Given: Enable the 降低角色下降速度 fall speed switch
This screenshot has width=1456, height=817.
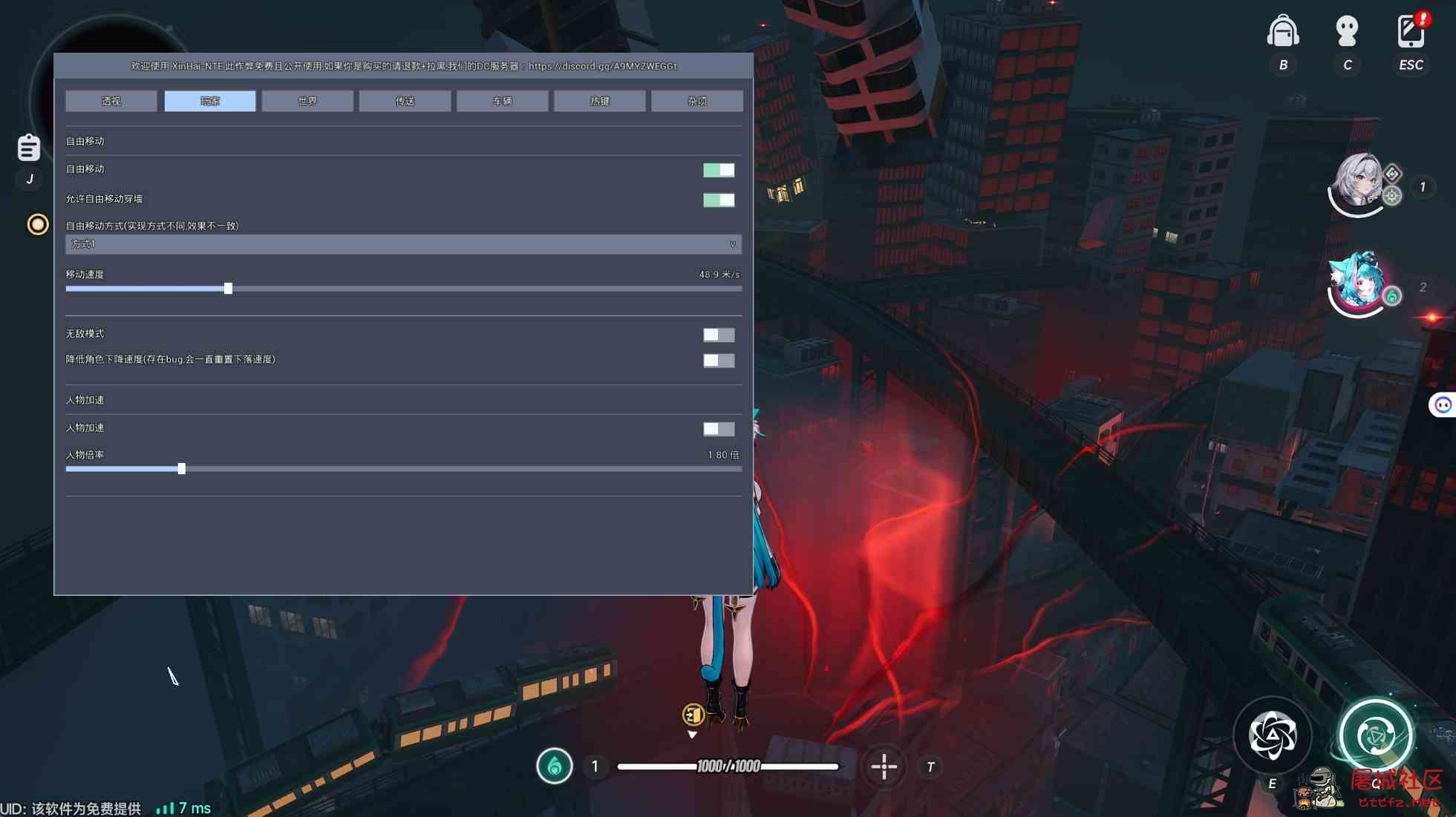Looking at the screenshot, I should (719, 360).
